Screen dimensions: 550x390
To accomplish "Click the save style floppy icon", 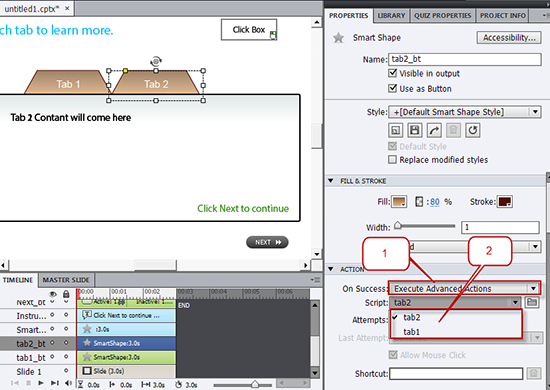I will 415,130.
